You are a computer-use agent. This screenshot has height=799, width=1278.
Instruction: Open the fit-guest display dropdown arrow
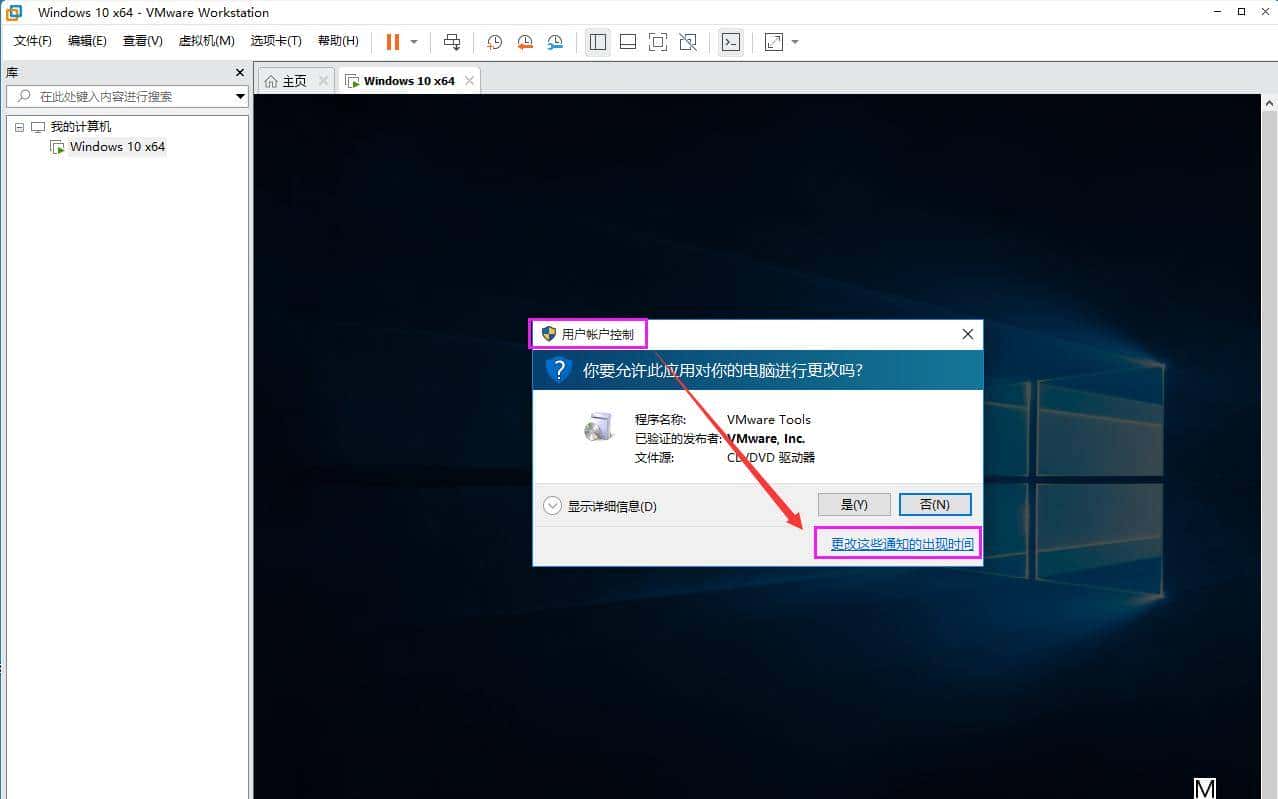click(793, 42)
